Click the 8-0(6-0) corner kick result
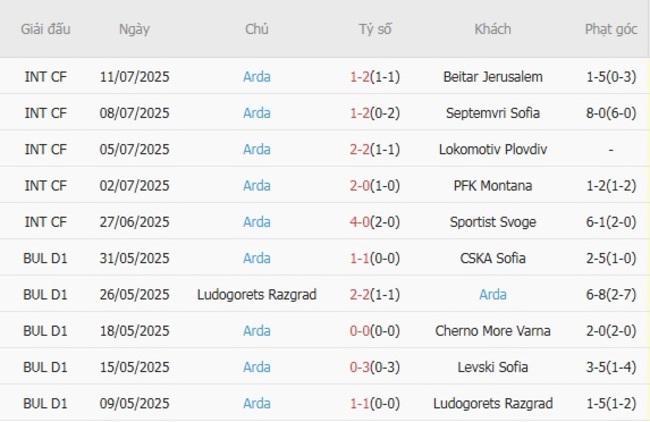 tap(610, 113)
